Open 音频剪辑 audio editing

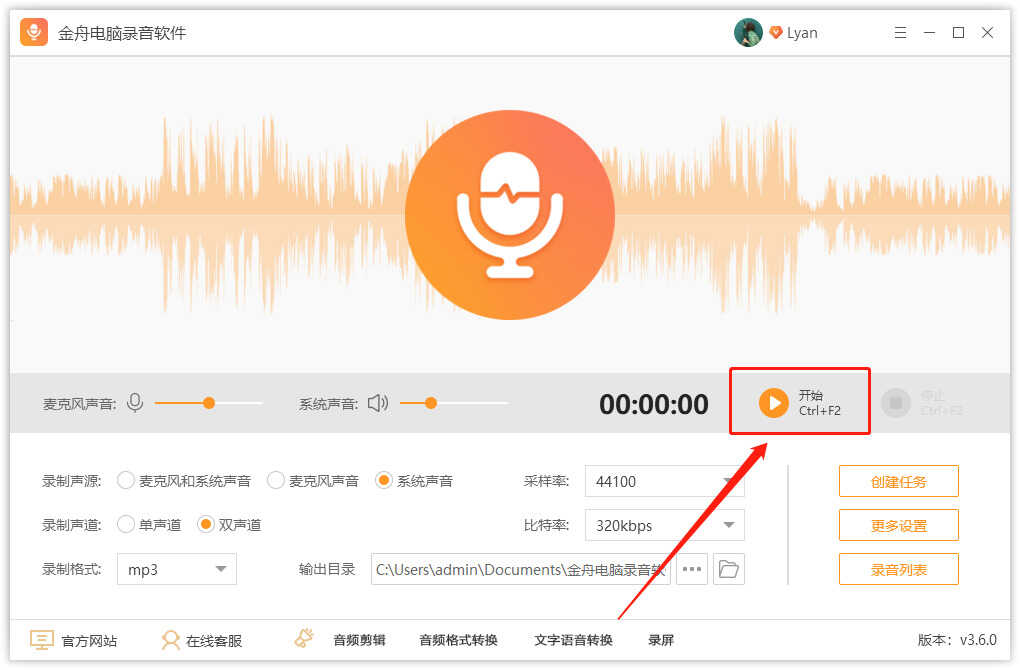359,640
